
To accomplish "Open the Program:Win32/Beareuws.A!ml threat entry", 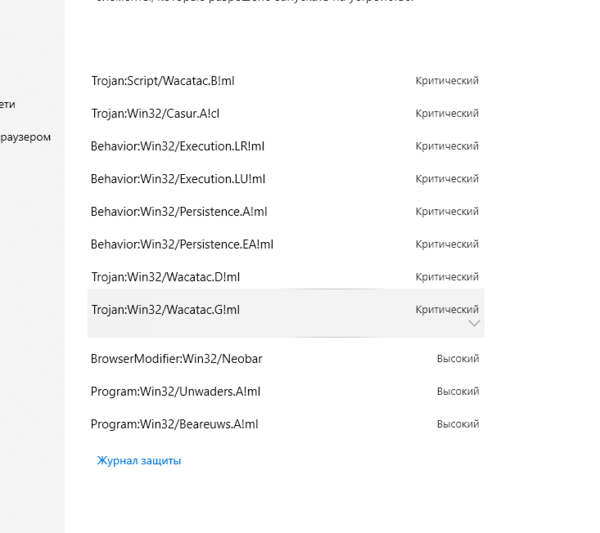I will pyautogui.click(x=174, y=424).
